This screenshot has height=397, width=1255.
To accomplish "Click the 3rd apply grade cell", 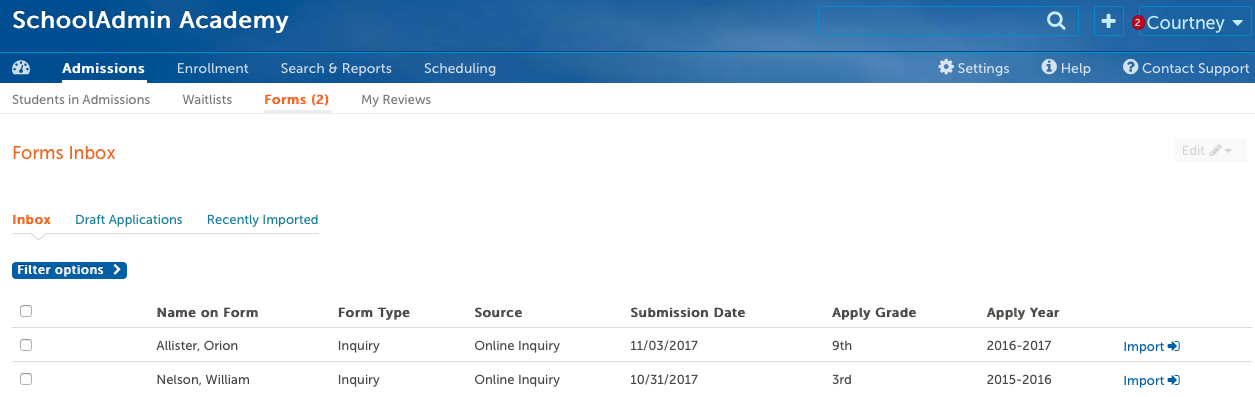I will click(842, 380).
